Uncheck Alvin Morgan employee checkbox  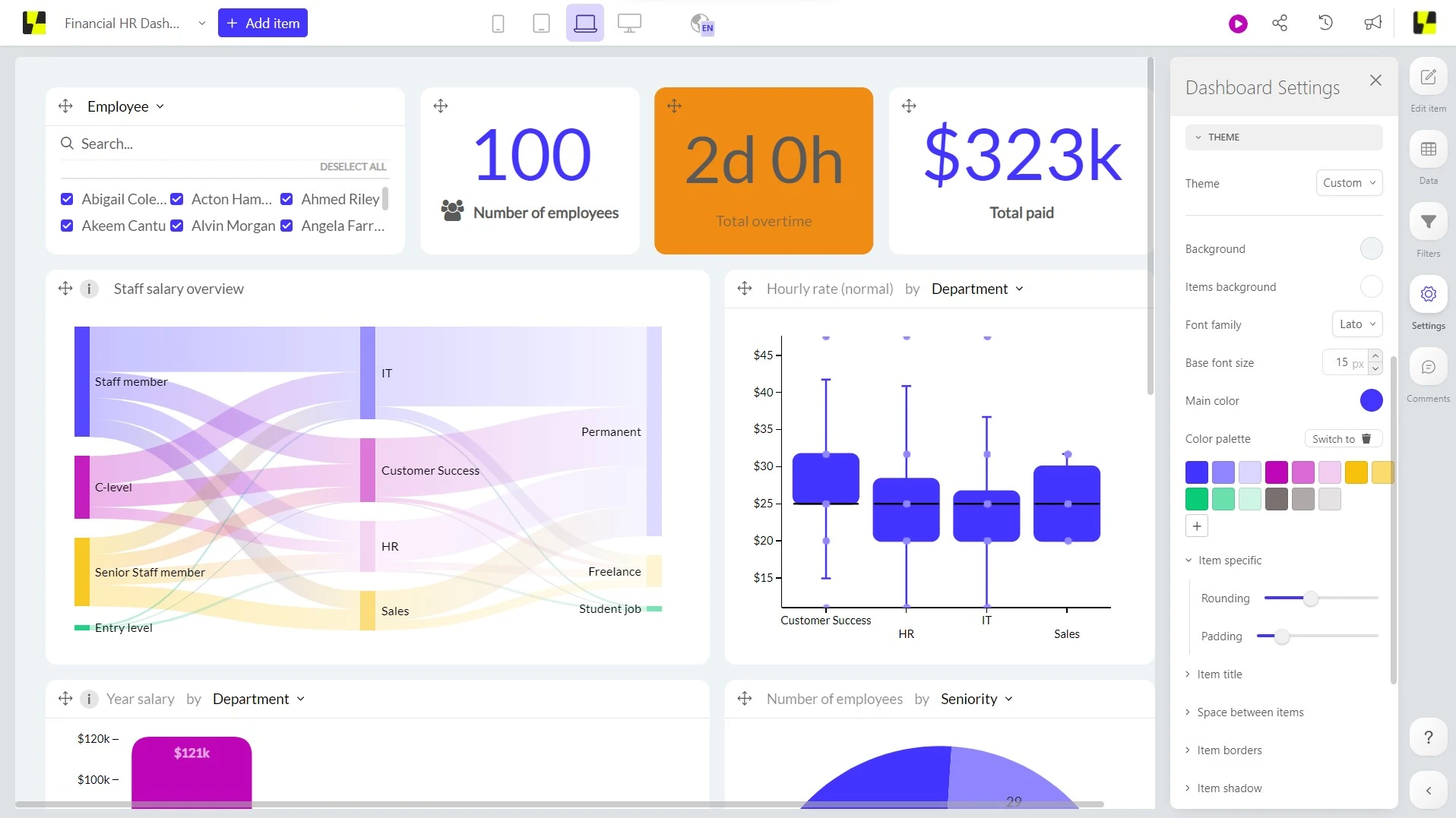tap(177, 226)
